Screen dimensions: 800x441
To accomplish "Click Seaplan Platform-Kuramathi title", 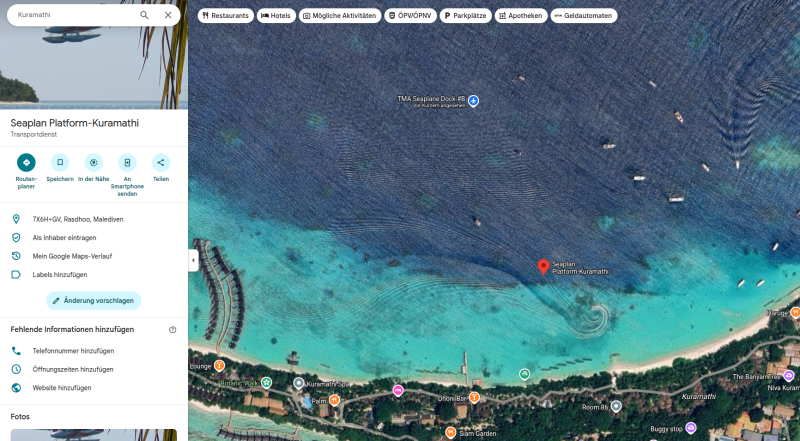I will tap(74, 123).
